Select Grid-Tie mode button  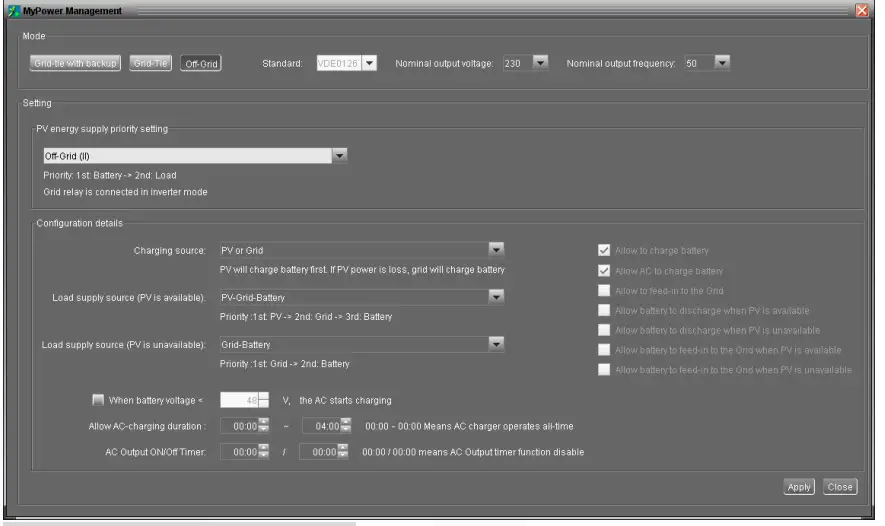pyautogui.click(x=151, y=63)
